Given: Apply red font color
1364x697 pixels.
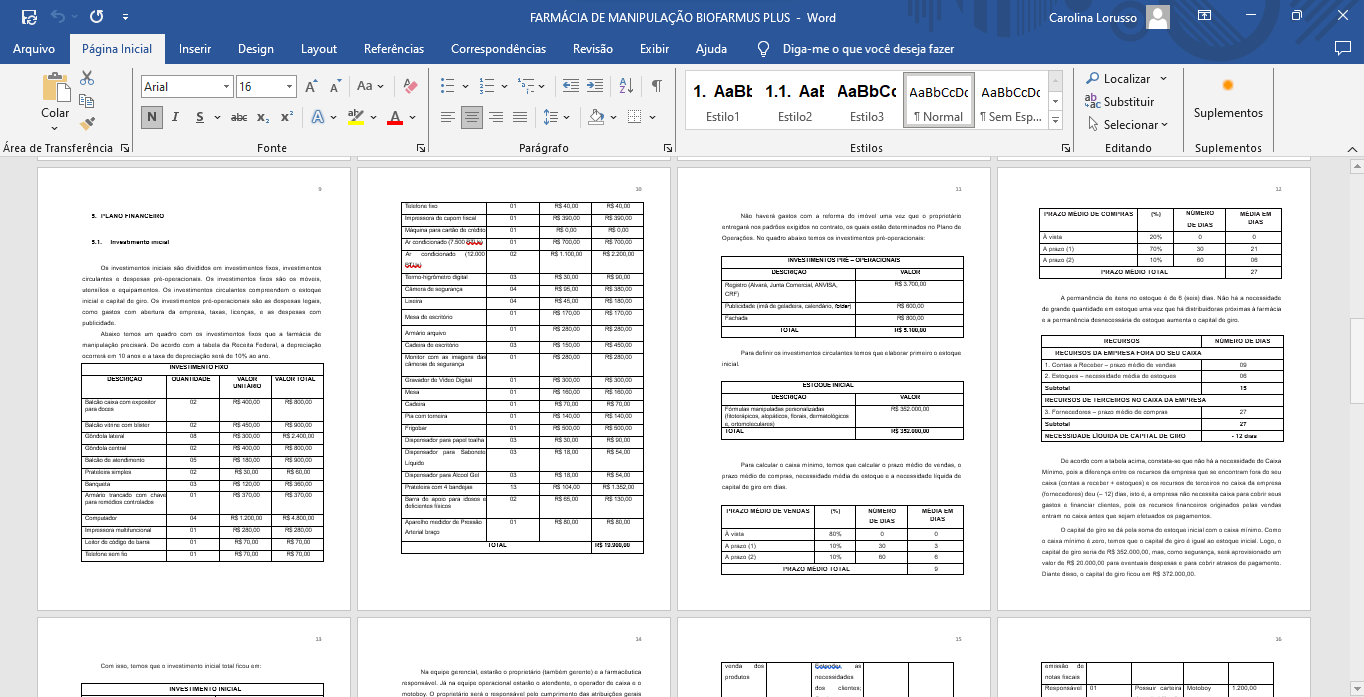Looking at the screenshot, I should coord(394,117).
